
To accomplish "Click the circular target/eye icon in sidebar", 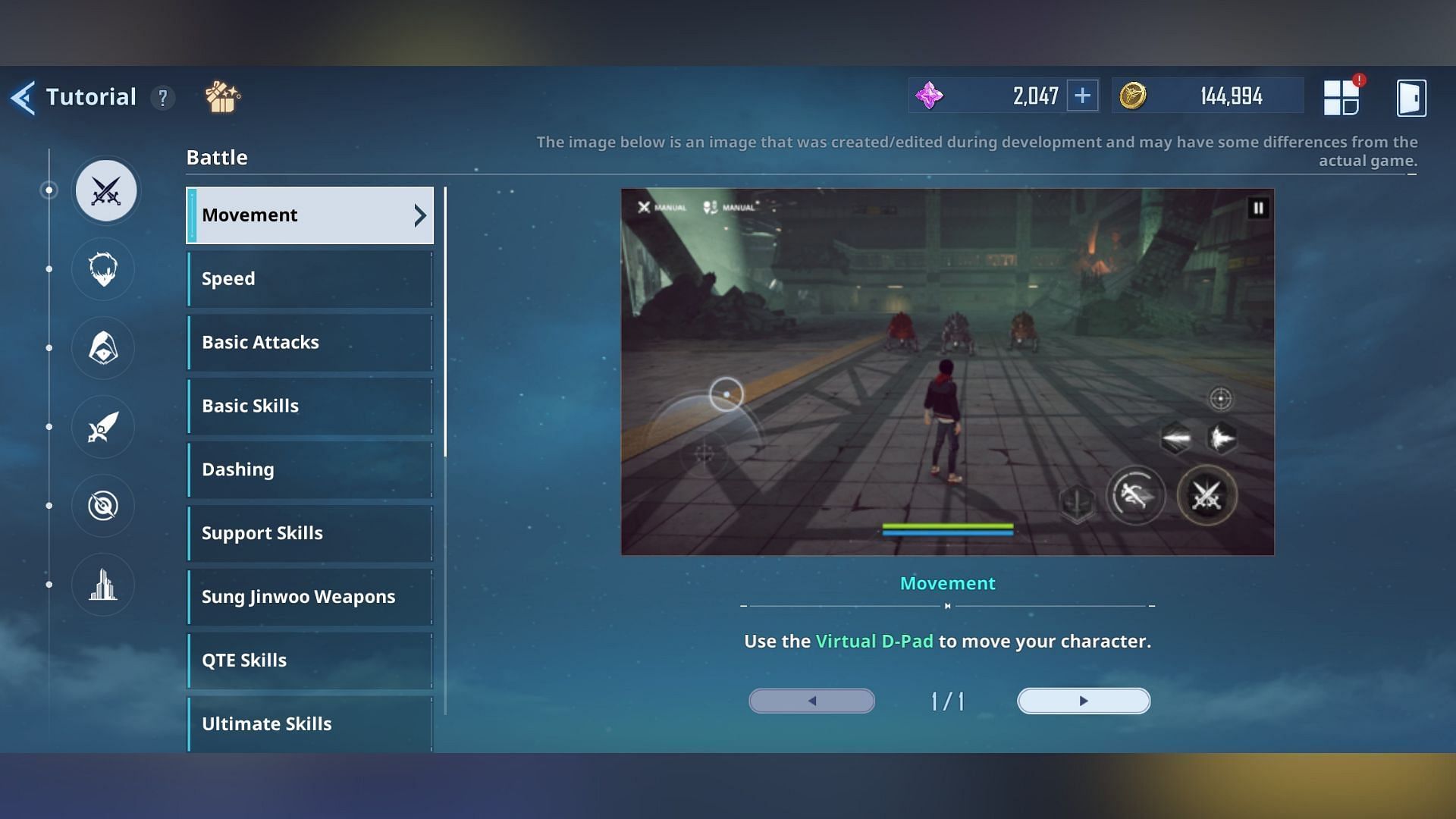I will point(105,505).
